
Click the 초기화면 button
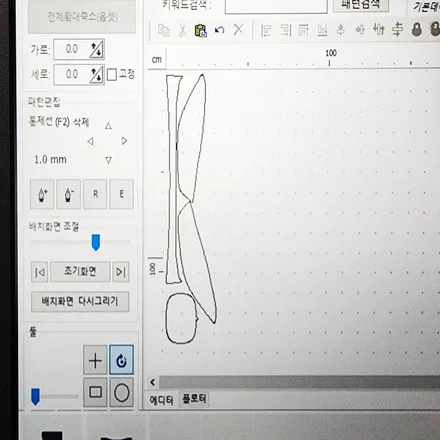pyautogui.click(x=80, y=271)
